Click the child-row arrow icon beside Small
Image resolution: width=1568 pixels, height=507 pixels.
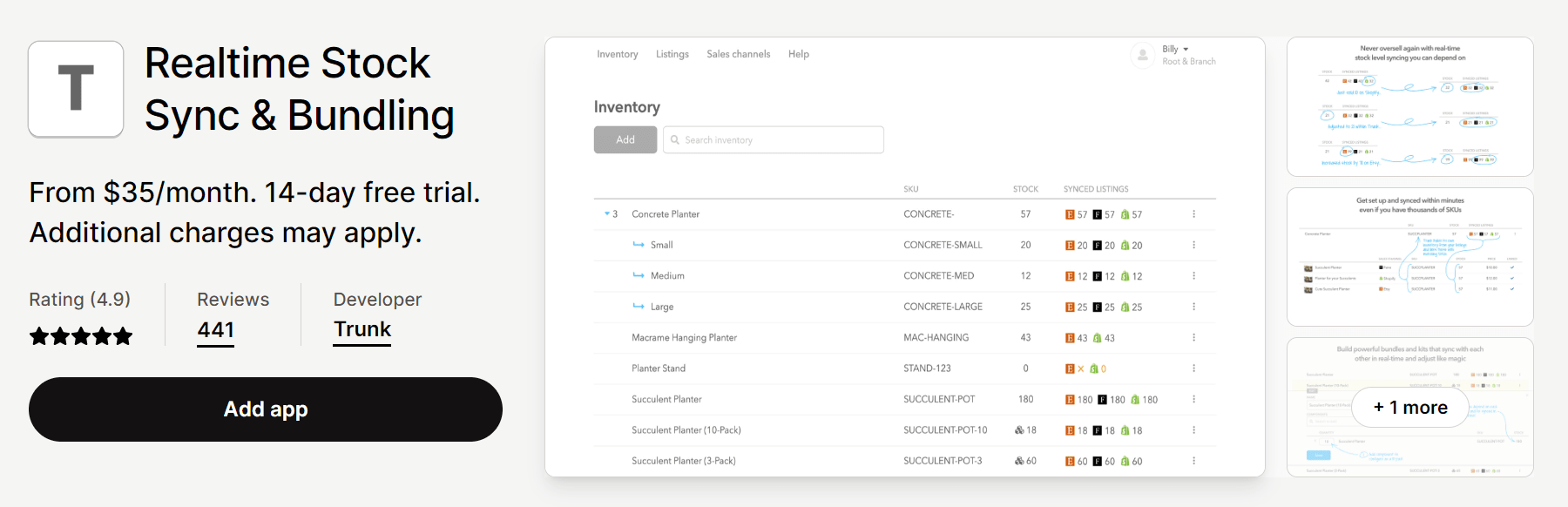(x=639, y=245)
